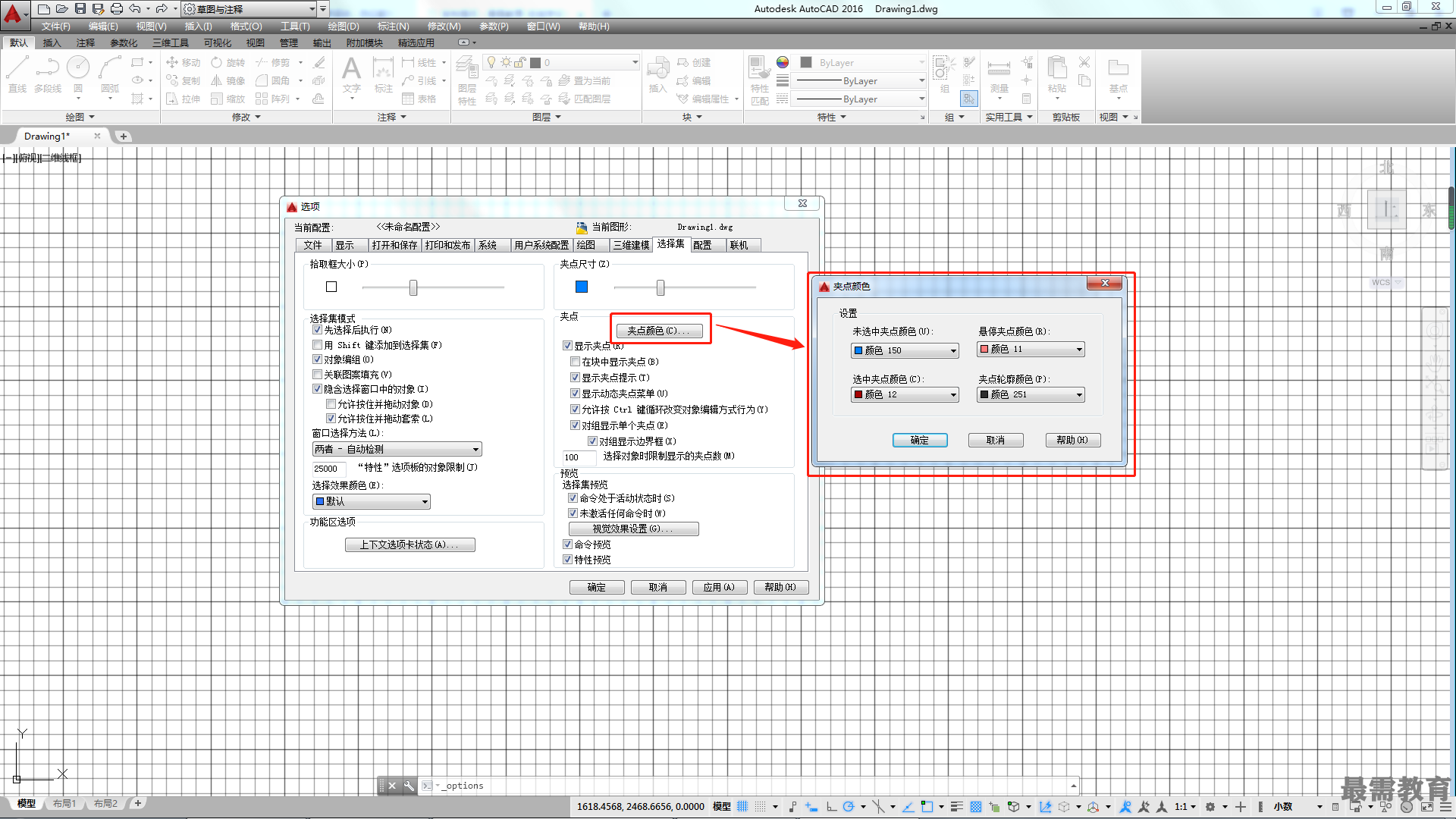
Task: Toggle 隐含选择窗口中的对象 checkbox
Action: [x=317, y=389]
